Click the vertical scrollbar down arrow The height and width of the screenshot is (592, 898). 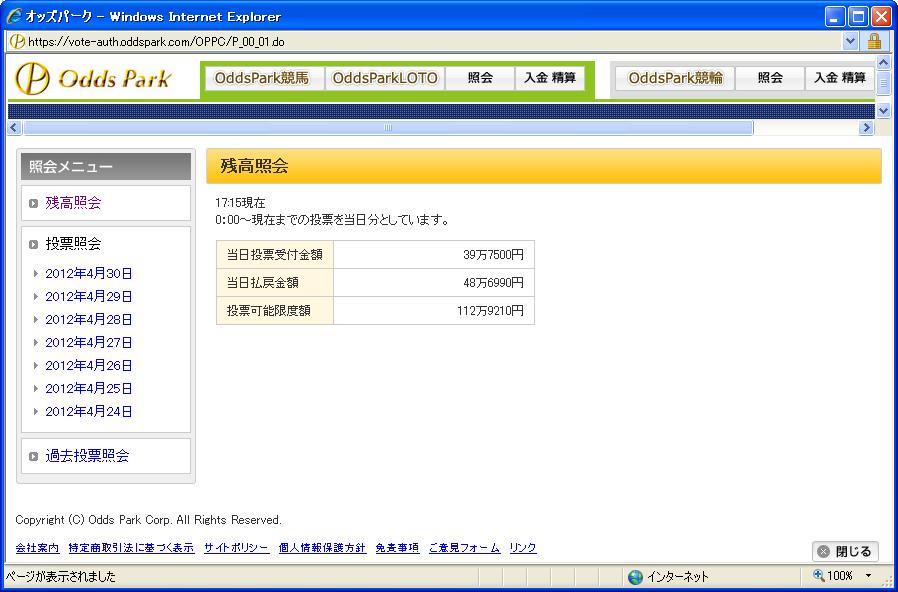883,110
